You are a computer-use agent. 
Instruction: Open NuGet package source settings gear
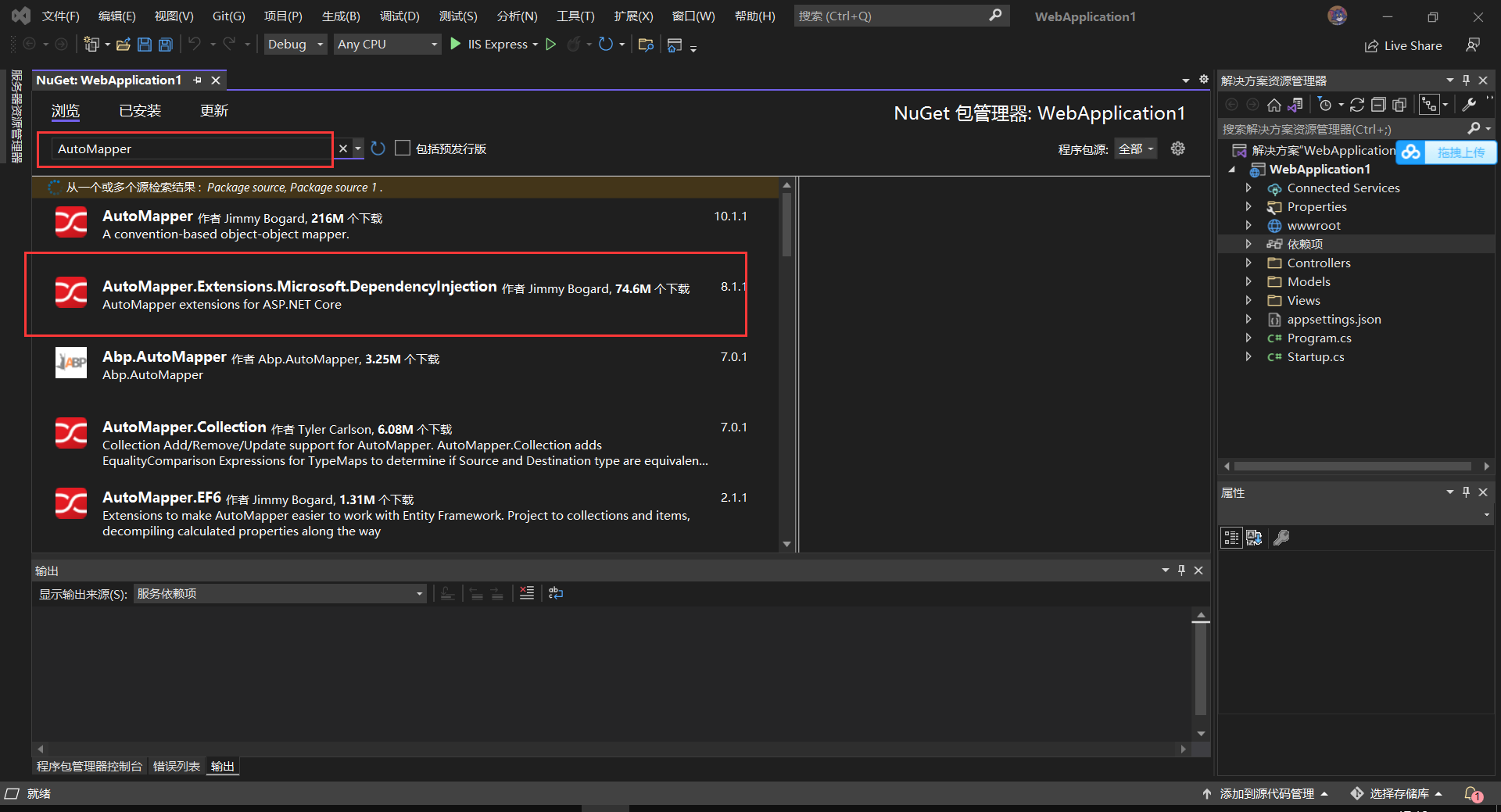(x=1178, y=148)
